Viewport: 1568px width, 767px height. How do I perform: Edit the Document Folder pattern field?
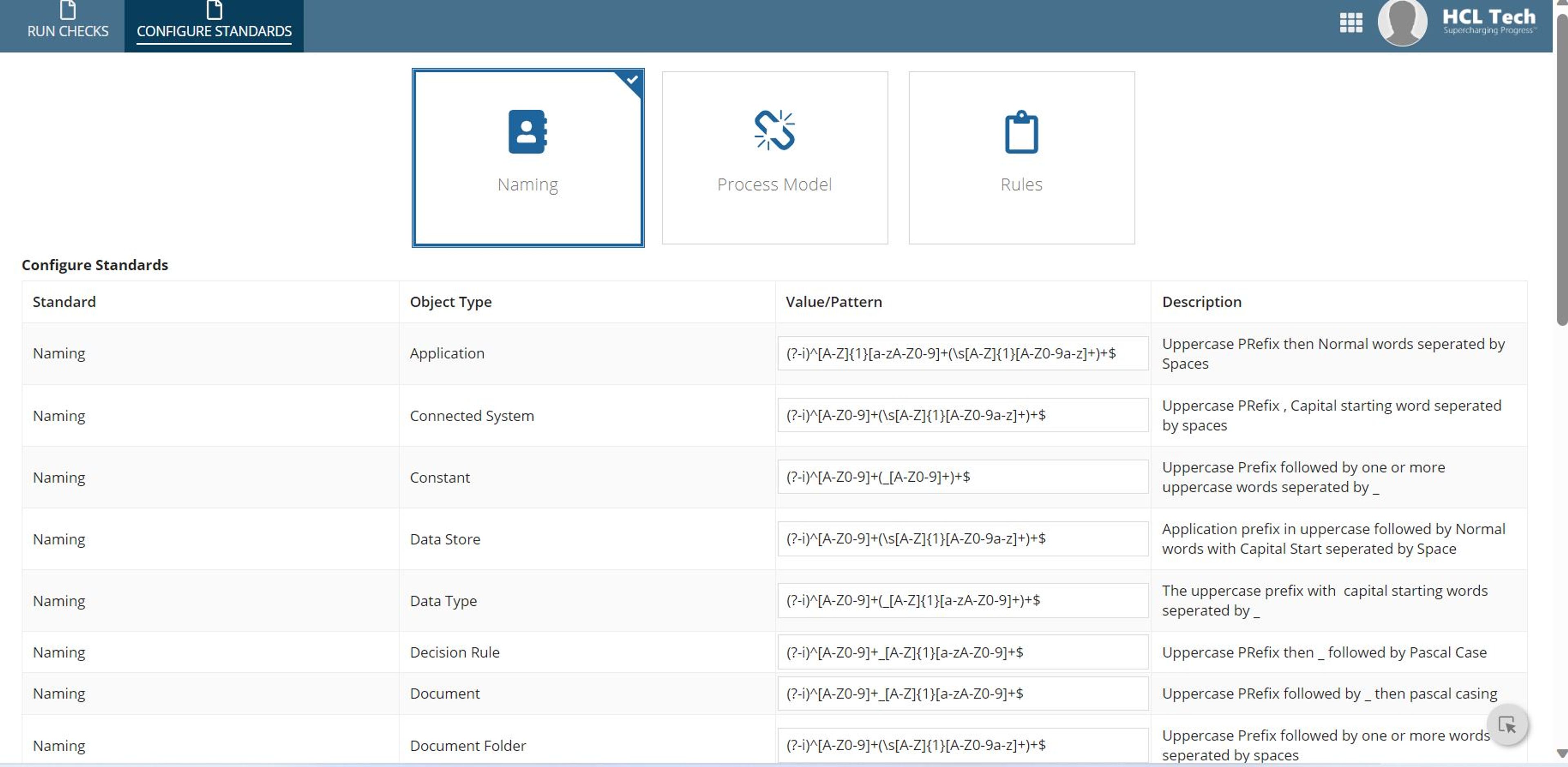[x=962, y=745]
